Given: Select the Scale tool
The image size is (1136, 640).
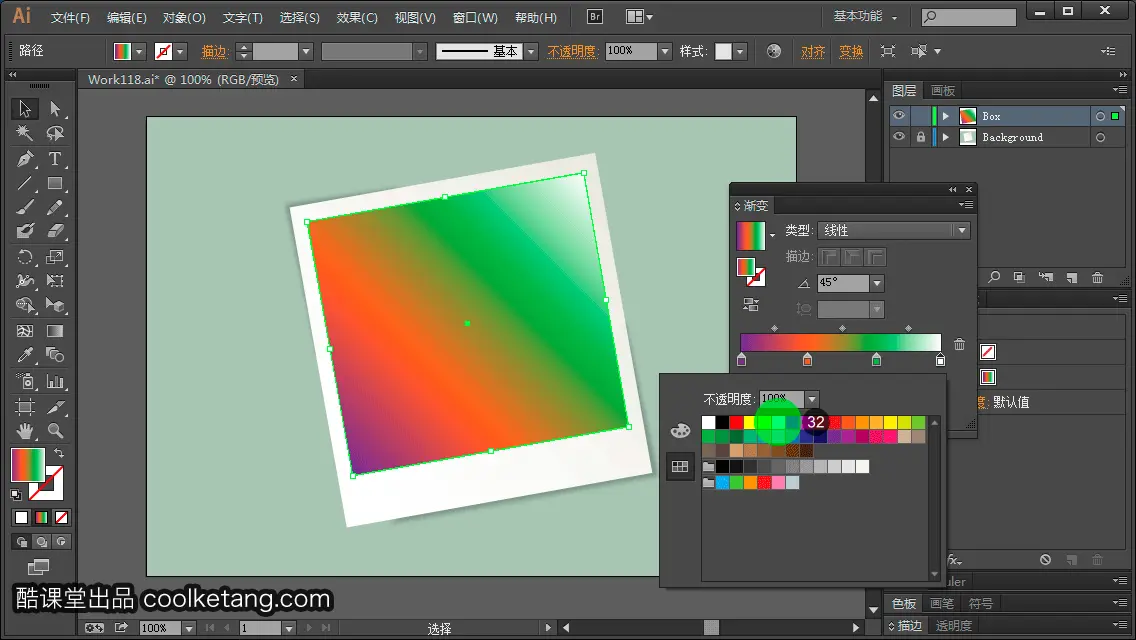Looking at the screenshot, I should point(55,257).
